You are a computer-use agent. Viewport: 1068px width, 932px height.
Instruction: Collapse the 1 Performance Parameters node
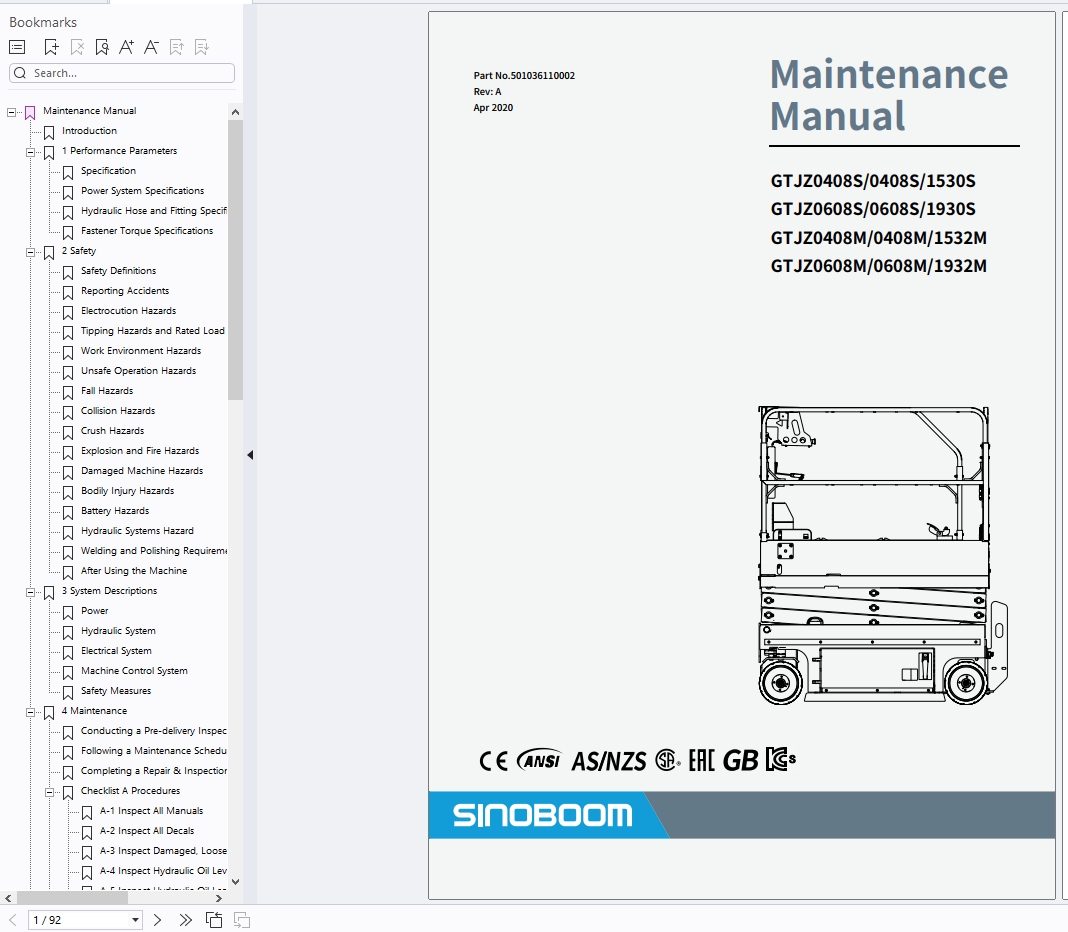pyautogui.click(x=31, y=152)
